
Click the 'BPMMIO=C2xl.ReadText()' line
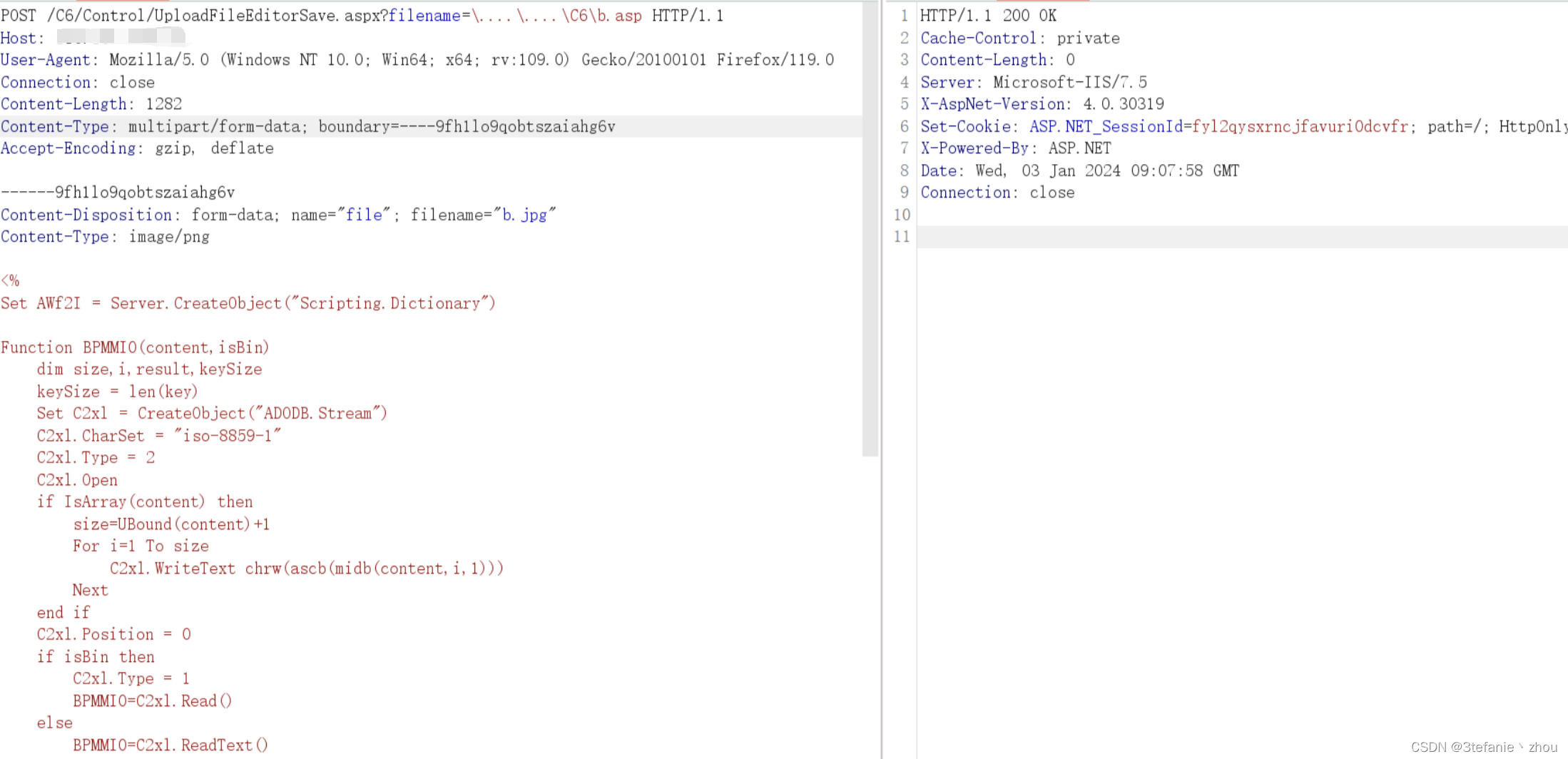[x=170, y=745]
